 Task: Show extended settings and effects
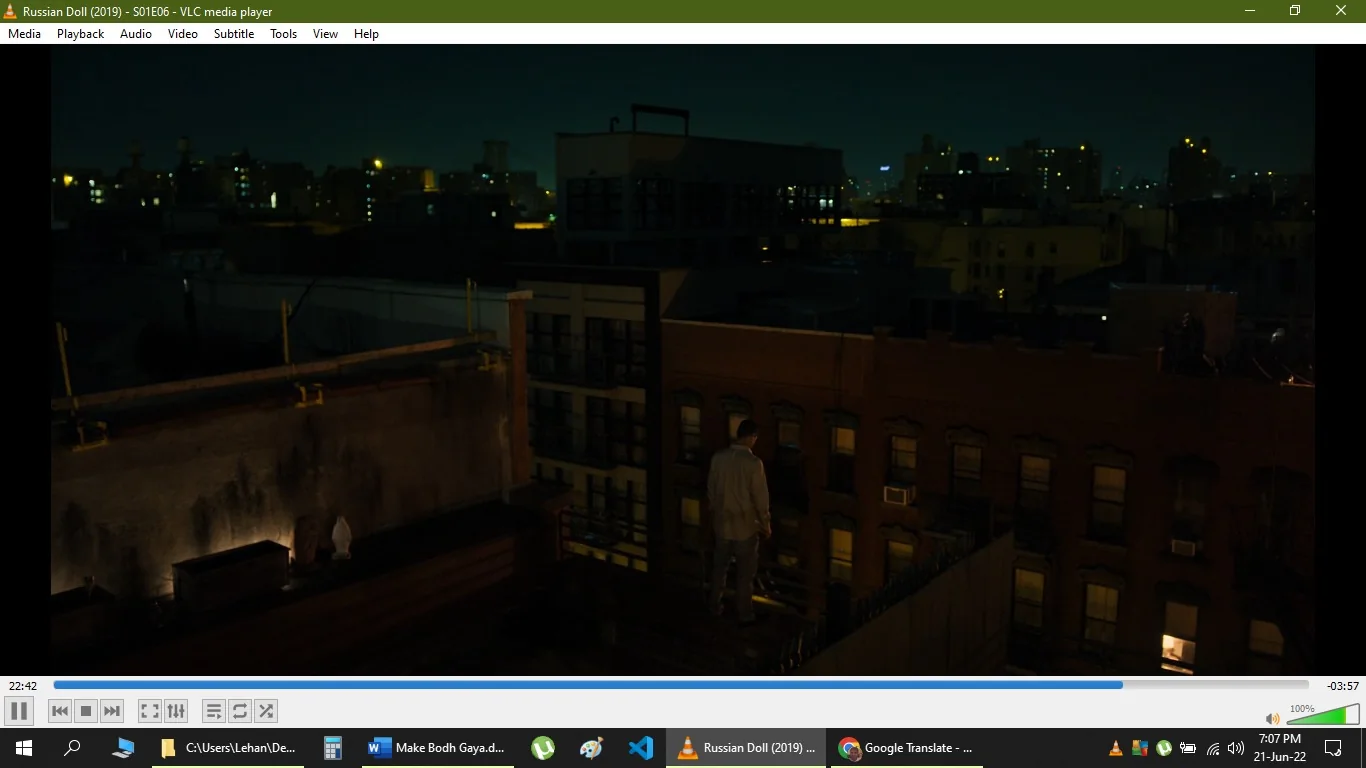[x=176, y=711]
